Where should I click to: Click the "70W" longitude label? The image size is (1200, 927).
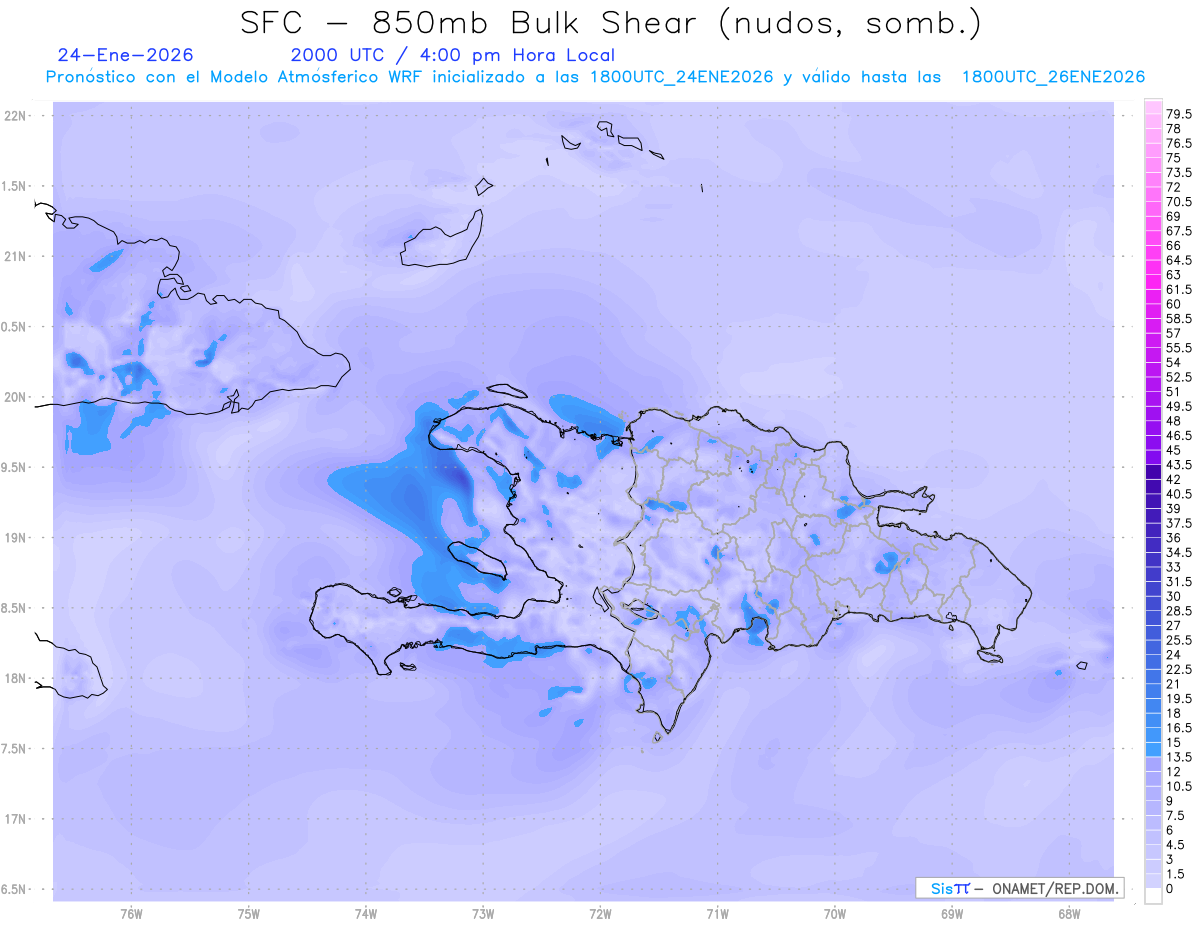834,913
